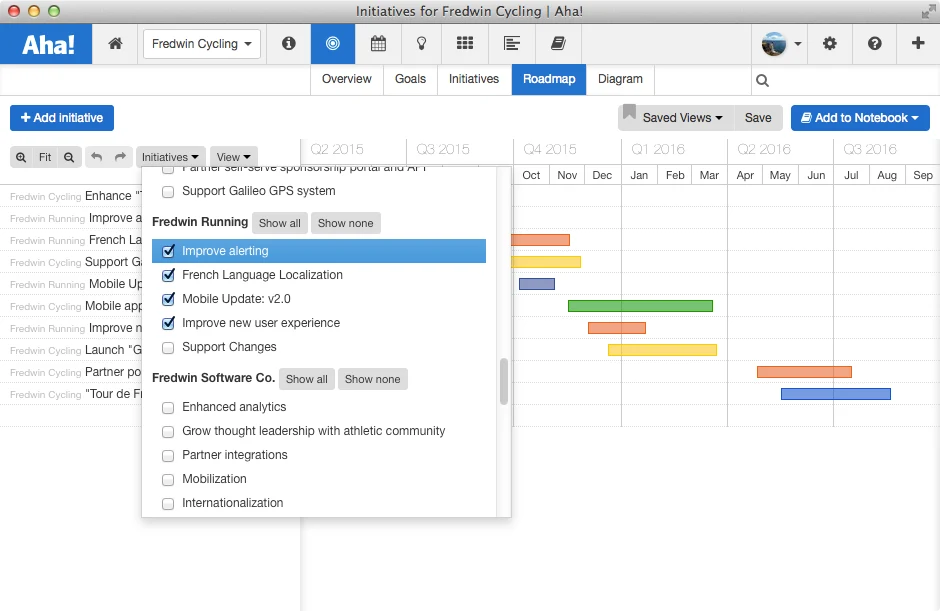Open the View dropdown
Image resolution: width=940 pixels, height=611 pixels.
click(x=233, y=157)
